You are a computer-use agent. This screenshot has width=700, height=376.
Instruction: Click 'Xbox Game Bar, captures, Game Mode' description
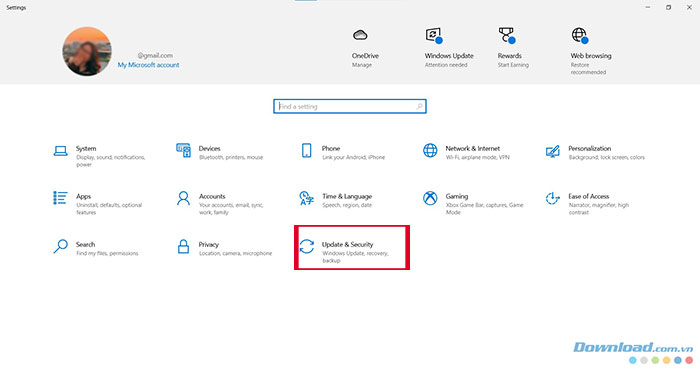(x=484, y=209)
